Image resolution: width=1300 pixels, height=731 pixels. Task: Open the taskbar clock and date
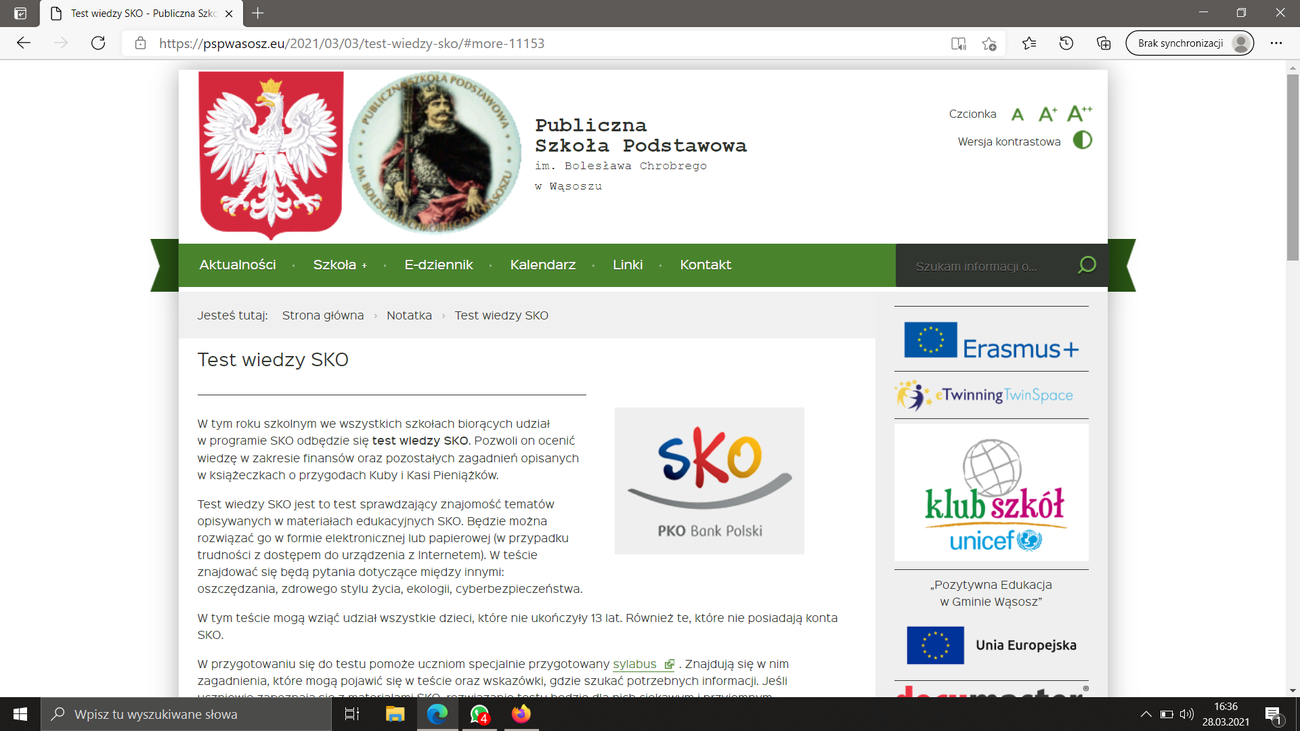1225,714
